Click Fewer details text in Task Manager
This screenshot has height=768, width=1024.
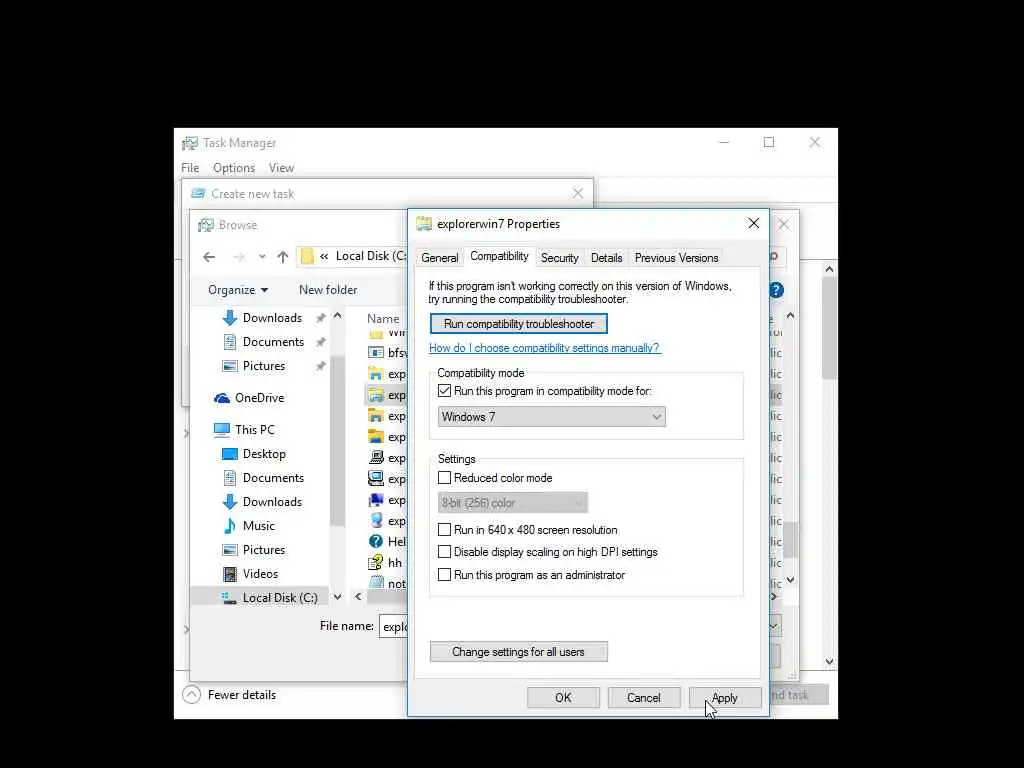click(x=242, y=695)
